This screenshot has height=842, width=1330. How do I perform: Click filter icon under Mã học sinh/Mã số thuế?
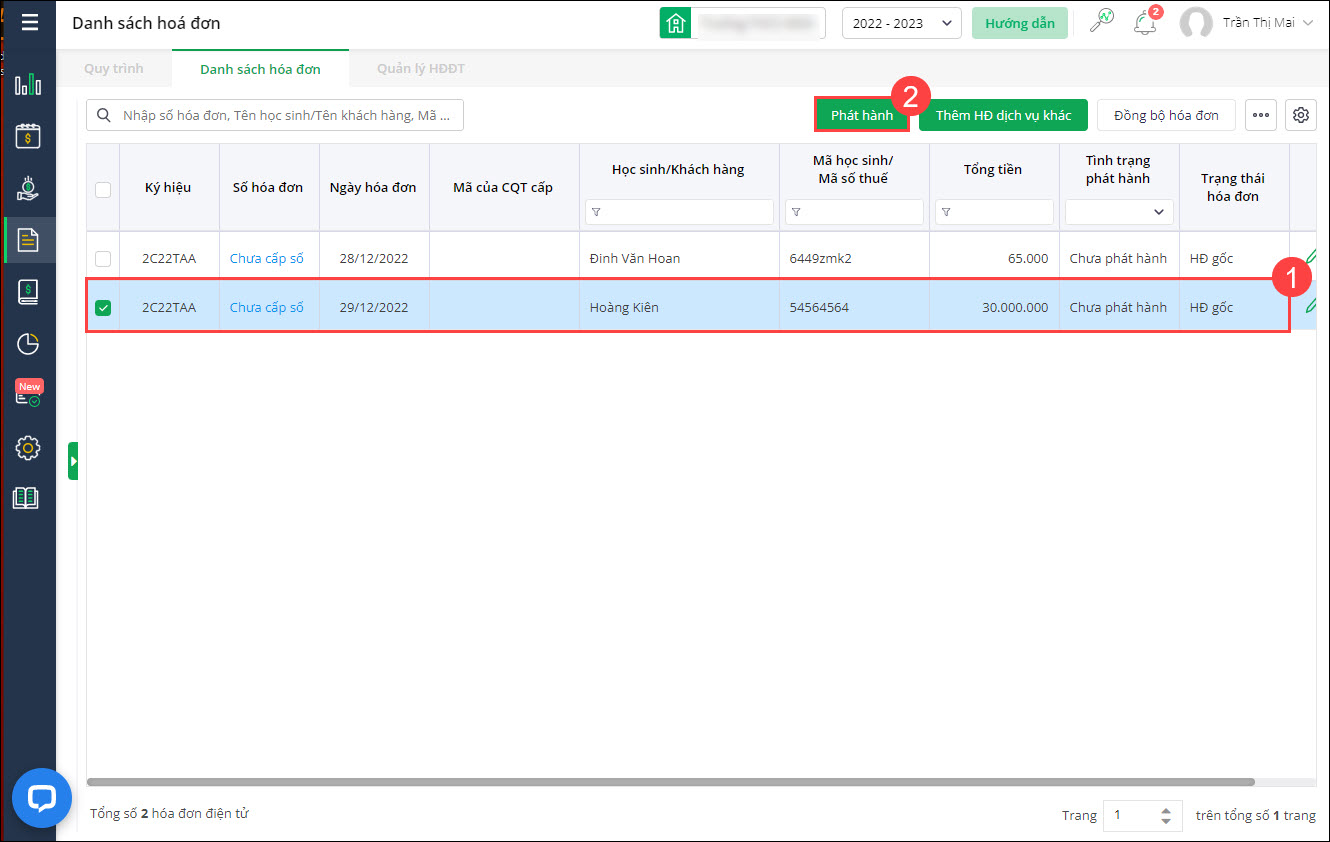point(796,212)
